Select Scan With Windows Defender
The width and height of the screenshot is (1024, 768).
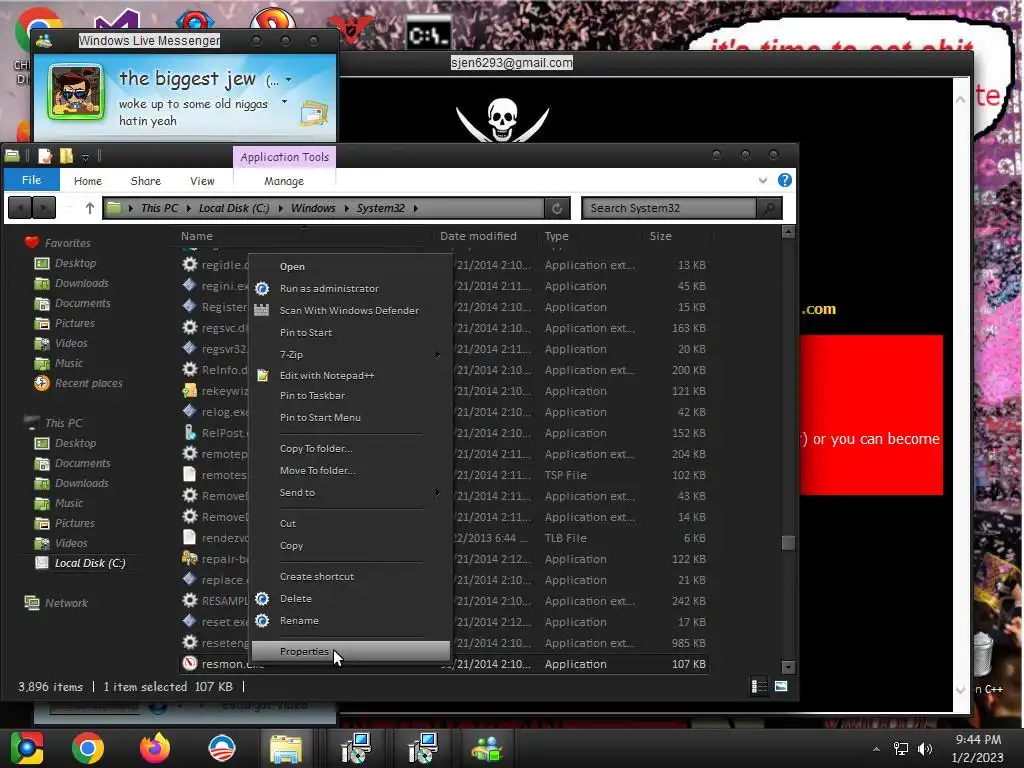[x=349, y=310]
